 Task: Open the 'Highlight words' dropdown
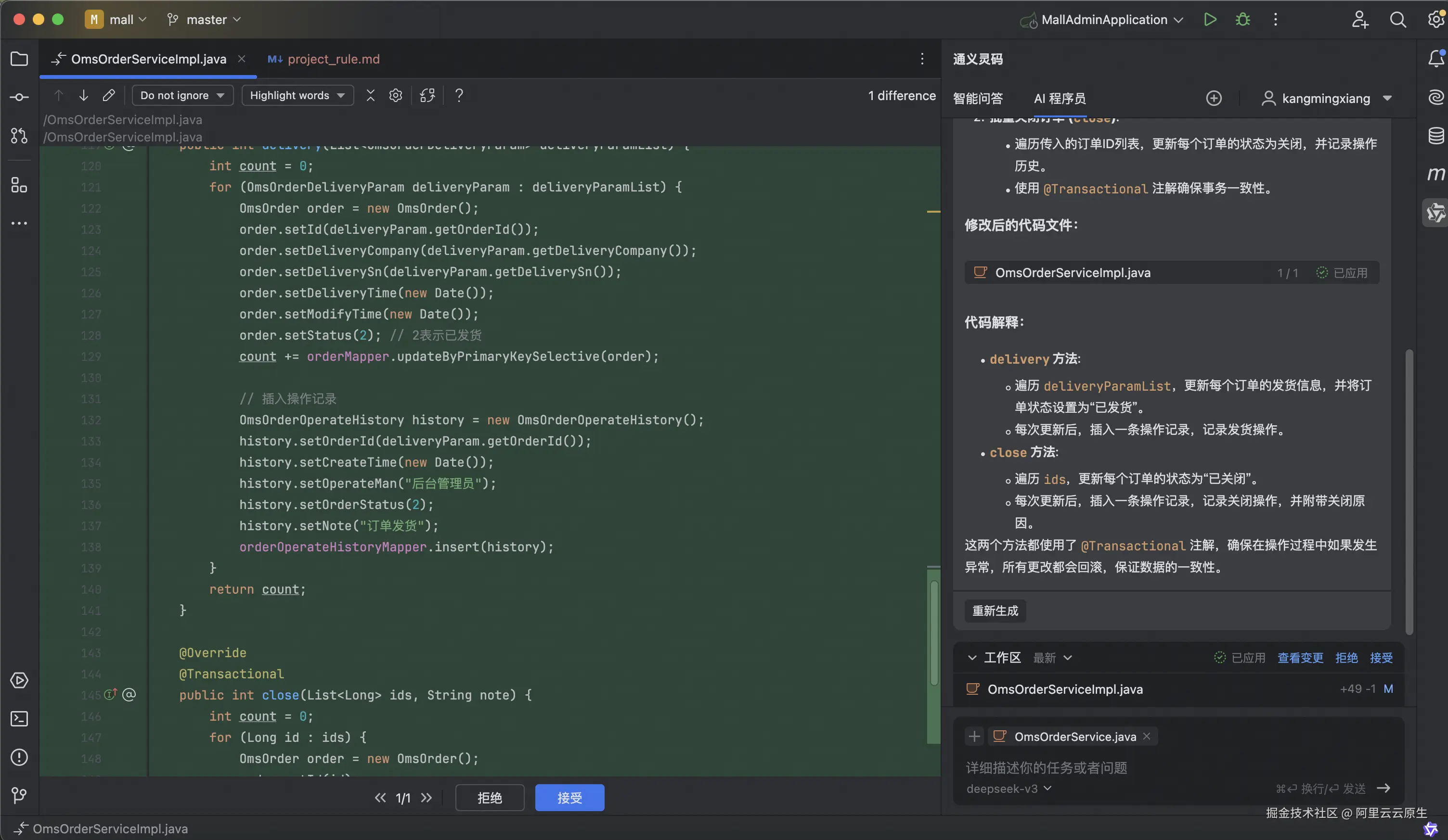tap(297, 95)
